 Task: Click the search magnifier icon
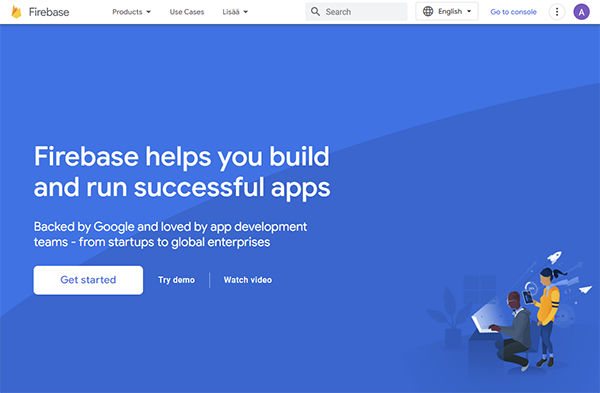315,12
